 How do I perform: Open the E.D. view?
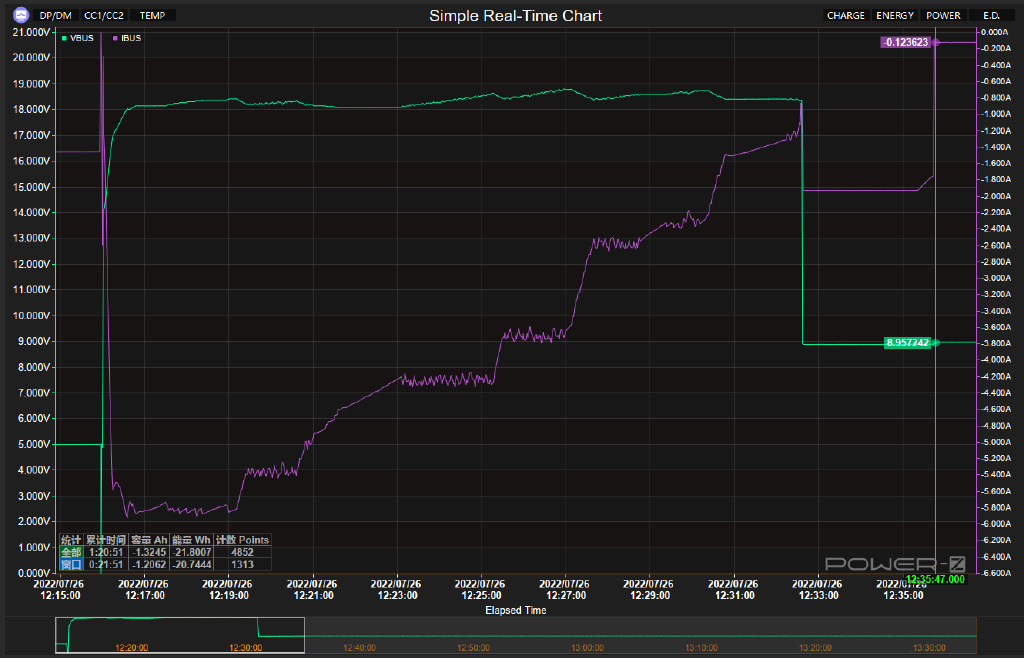[991, 16]
